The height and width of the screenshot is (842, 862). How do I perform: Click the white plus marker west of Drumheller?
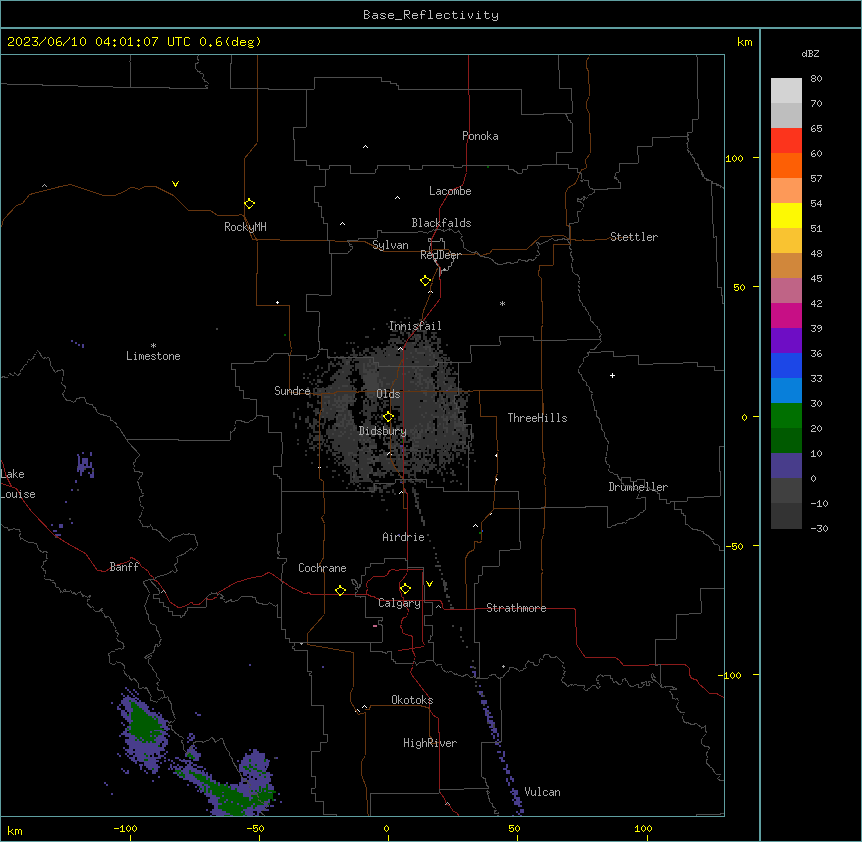click(612, 375)
